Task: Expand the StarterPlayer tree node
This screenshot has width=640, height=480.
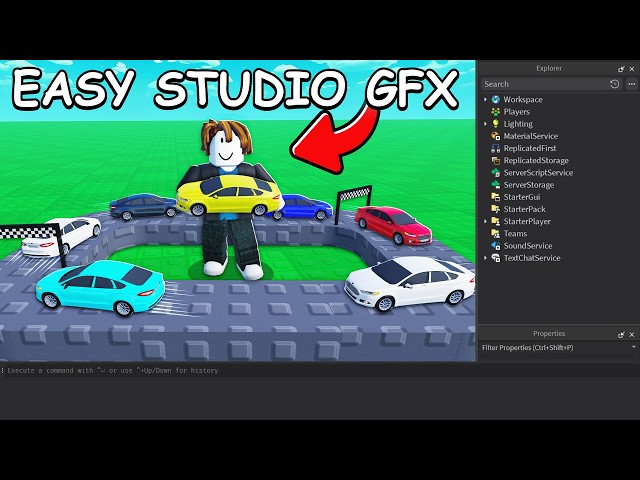Action: click(x=485, y=221)
